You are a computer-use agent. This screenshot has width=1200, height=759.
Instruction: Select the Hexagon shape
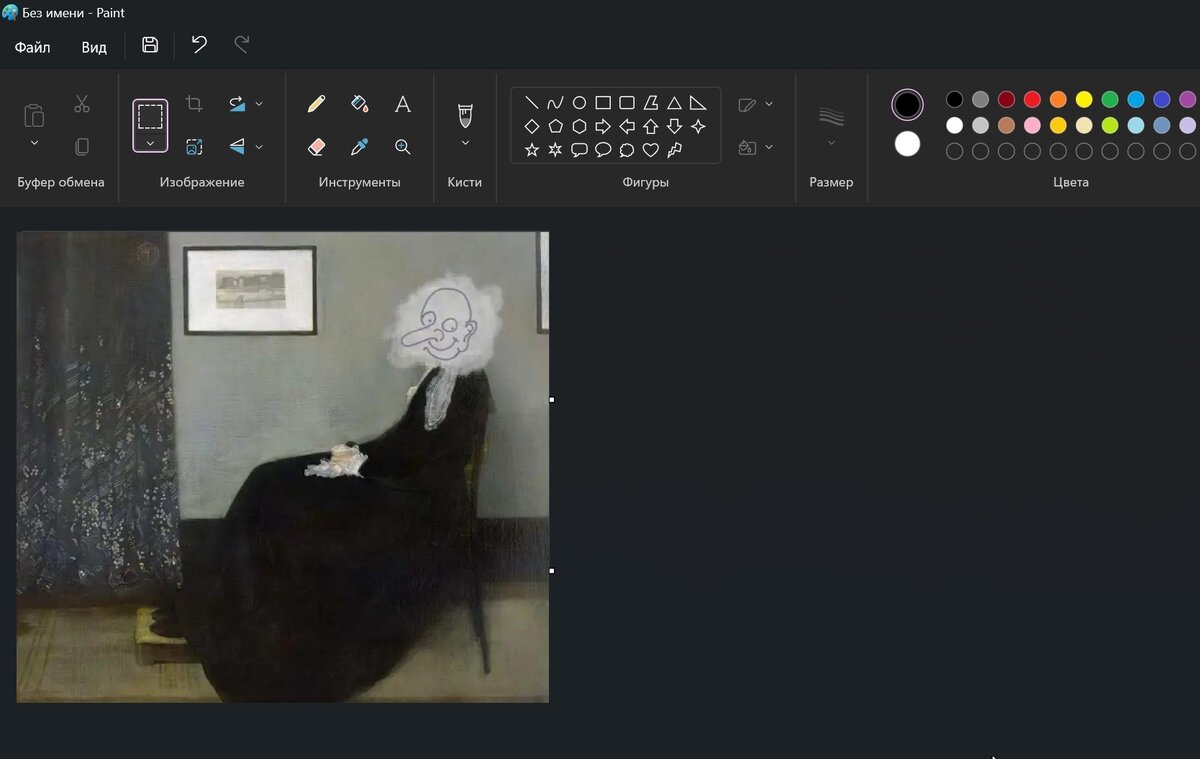579,127
